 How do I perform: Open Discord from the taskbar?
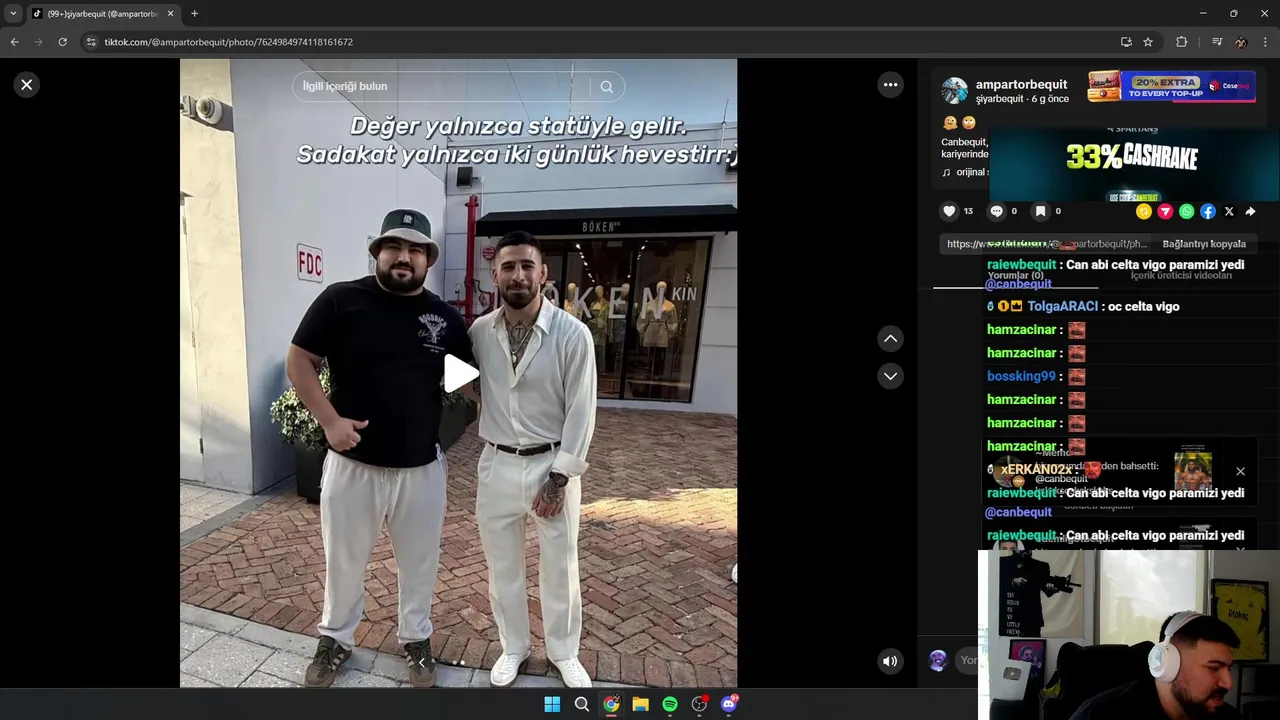[729, 704]
